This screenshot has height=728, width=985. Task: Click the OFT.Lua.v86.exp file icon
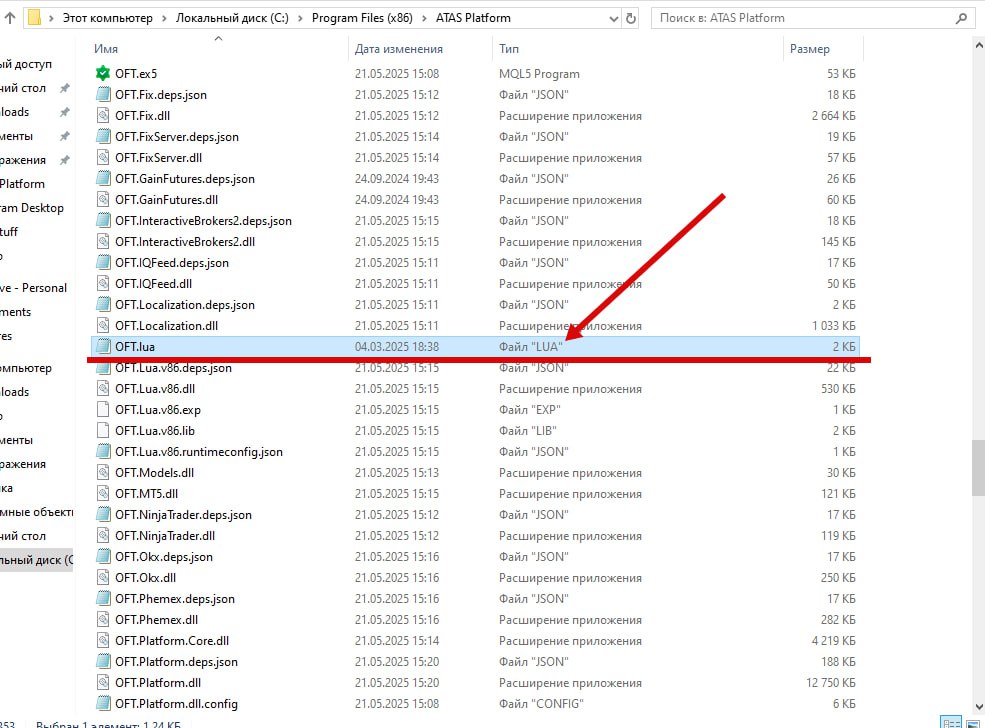click(x=103, y=410)
